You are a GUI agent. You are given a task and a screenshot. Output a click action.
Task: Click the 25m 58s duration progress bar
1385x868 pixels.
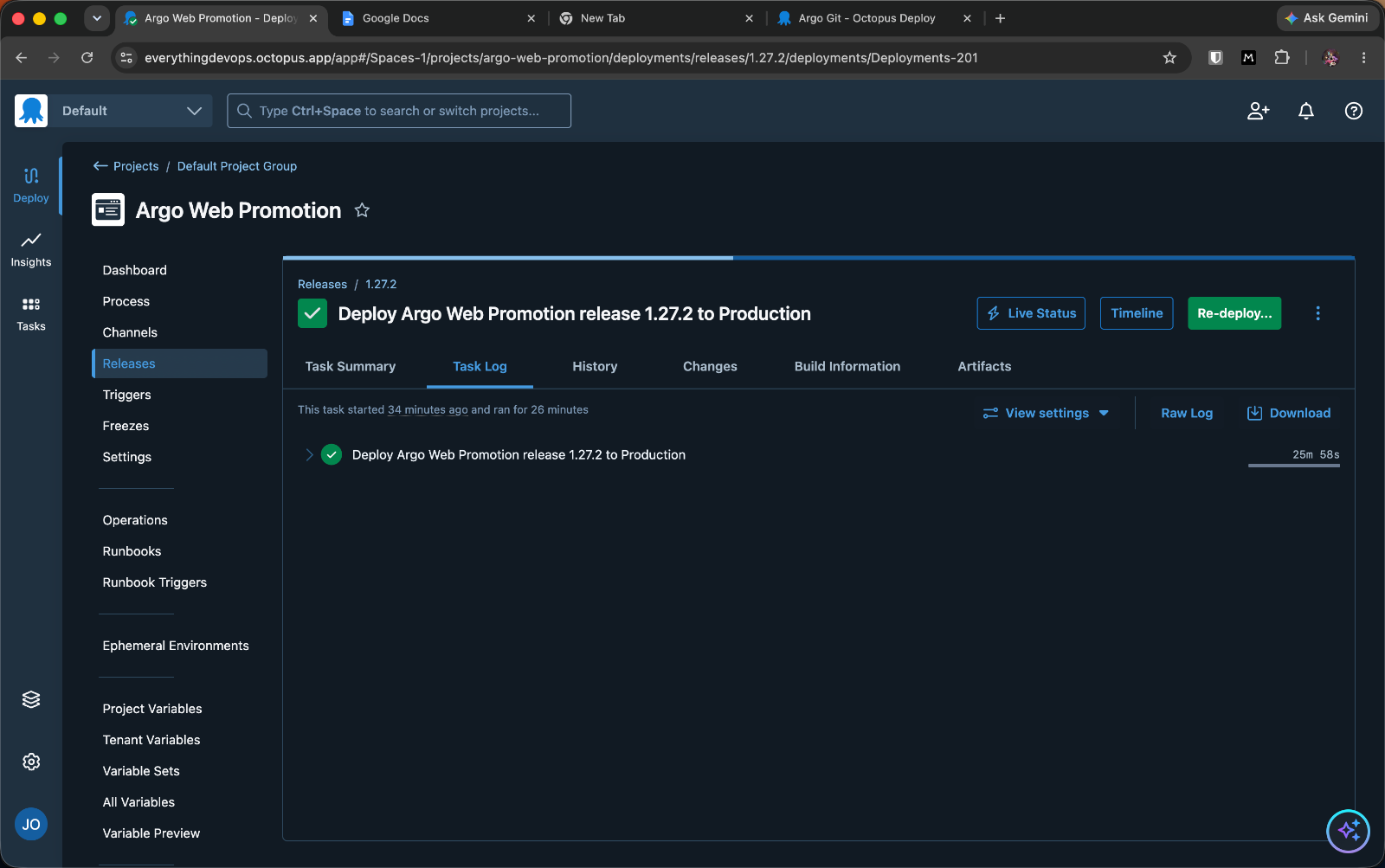(1294, 466)
